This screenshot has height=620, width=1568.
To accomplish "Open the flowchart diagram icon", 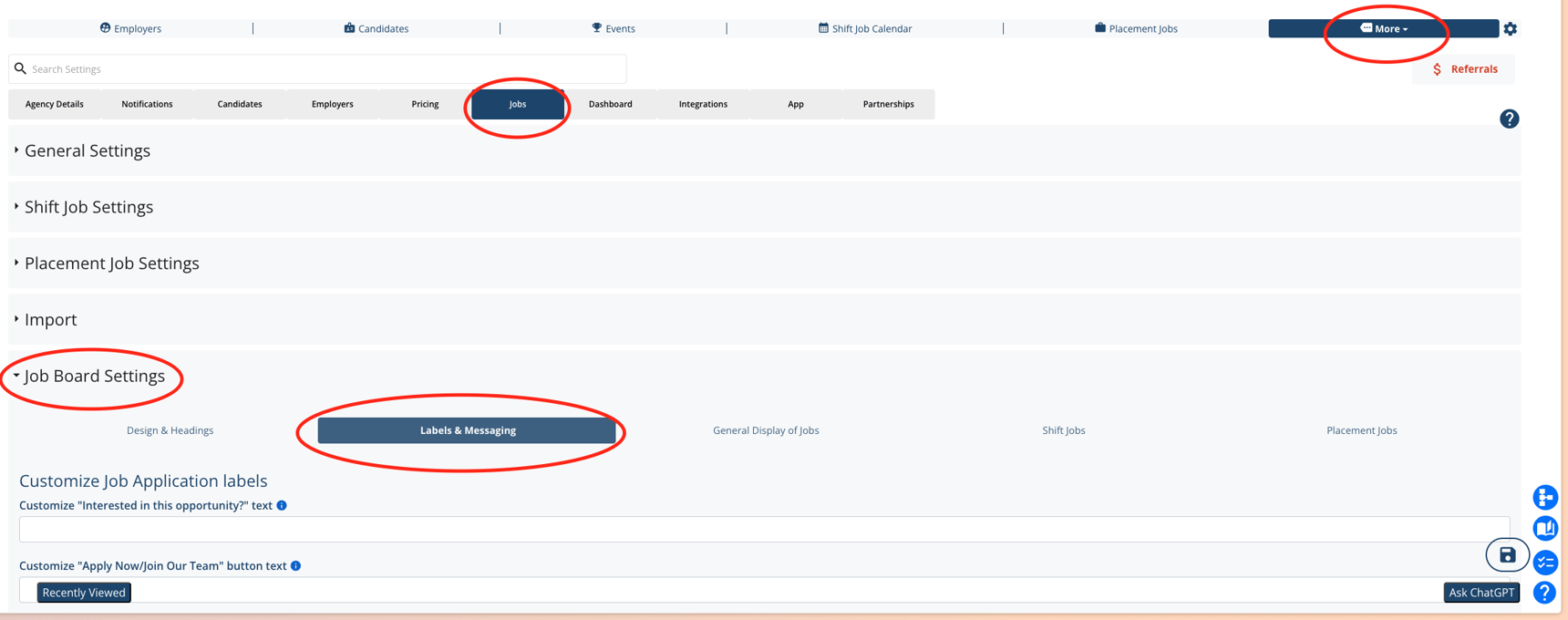I will coord(1545,497).
